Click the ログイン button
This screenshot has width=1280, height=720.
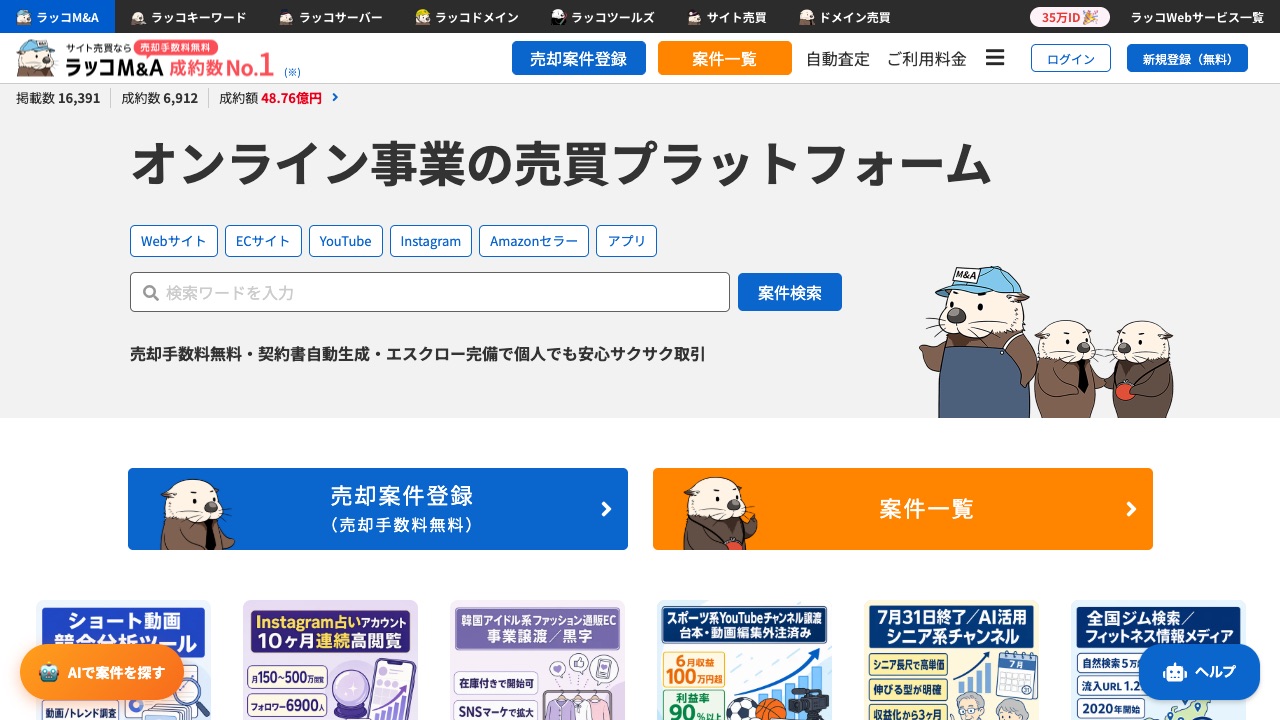[x=1071, y=58]
